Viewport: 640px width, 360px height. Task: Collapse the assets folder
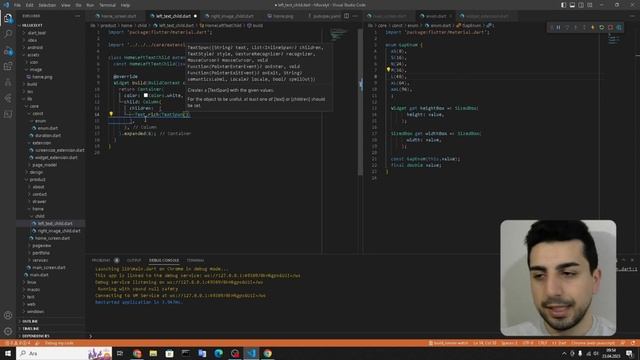(33, 55)
